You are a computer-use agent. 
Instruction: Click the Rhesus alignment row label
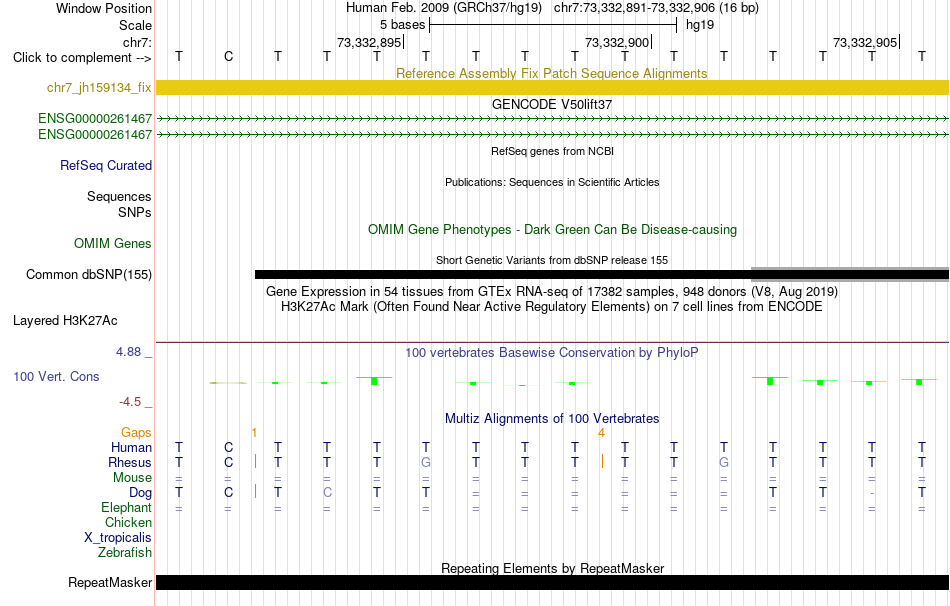point(130,463)
